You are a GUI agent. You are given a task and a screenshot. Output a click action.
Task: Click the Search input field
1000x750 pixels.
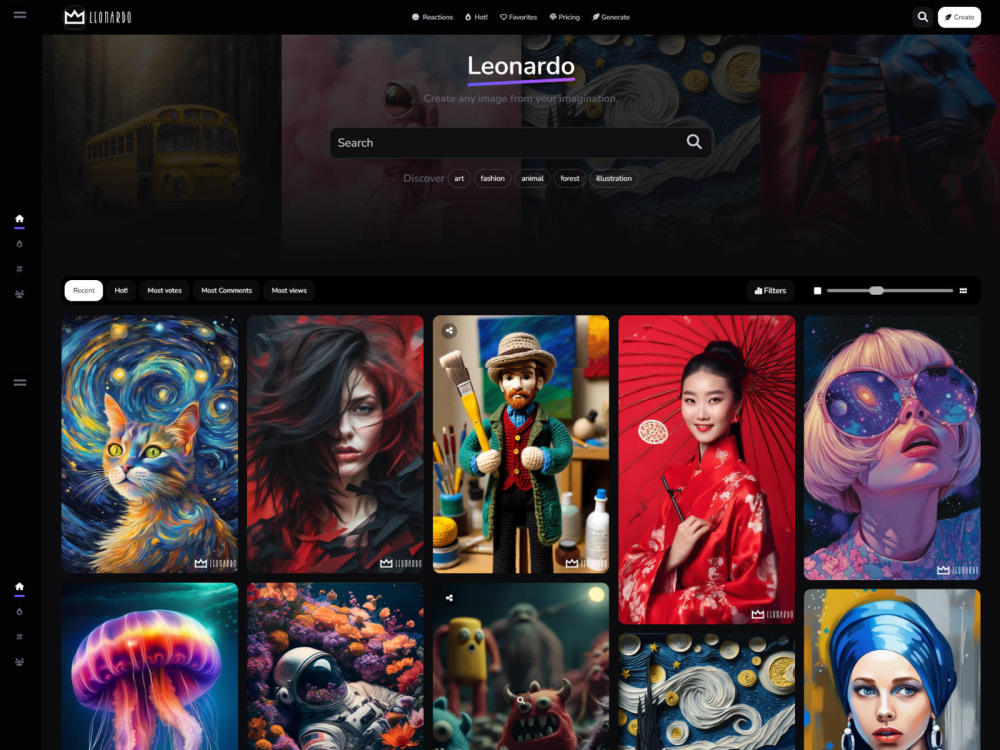[520, 143]
